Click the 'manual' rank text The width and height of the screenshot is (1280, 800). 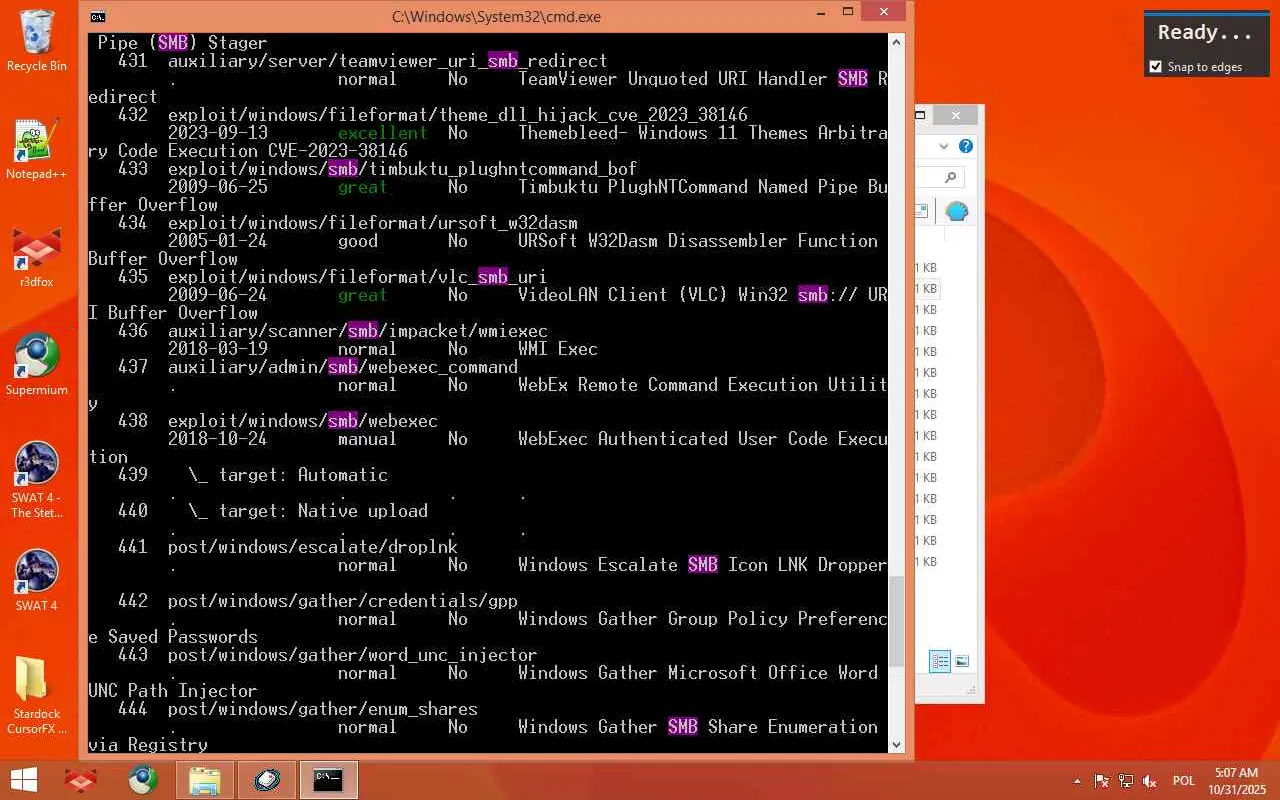pos(367,439)
